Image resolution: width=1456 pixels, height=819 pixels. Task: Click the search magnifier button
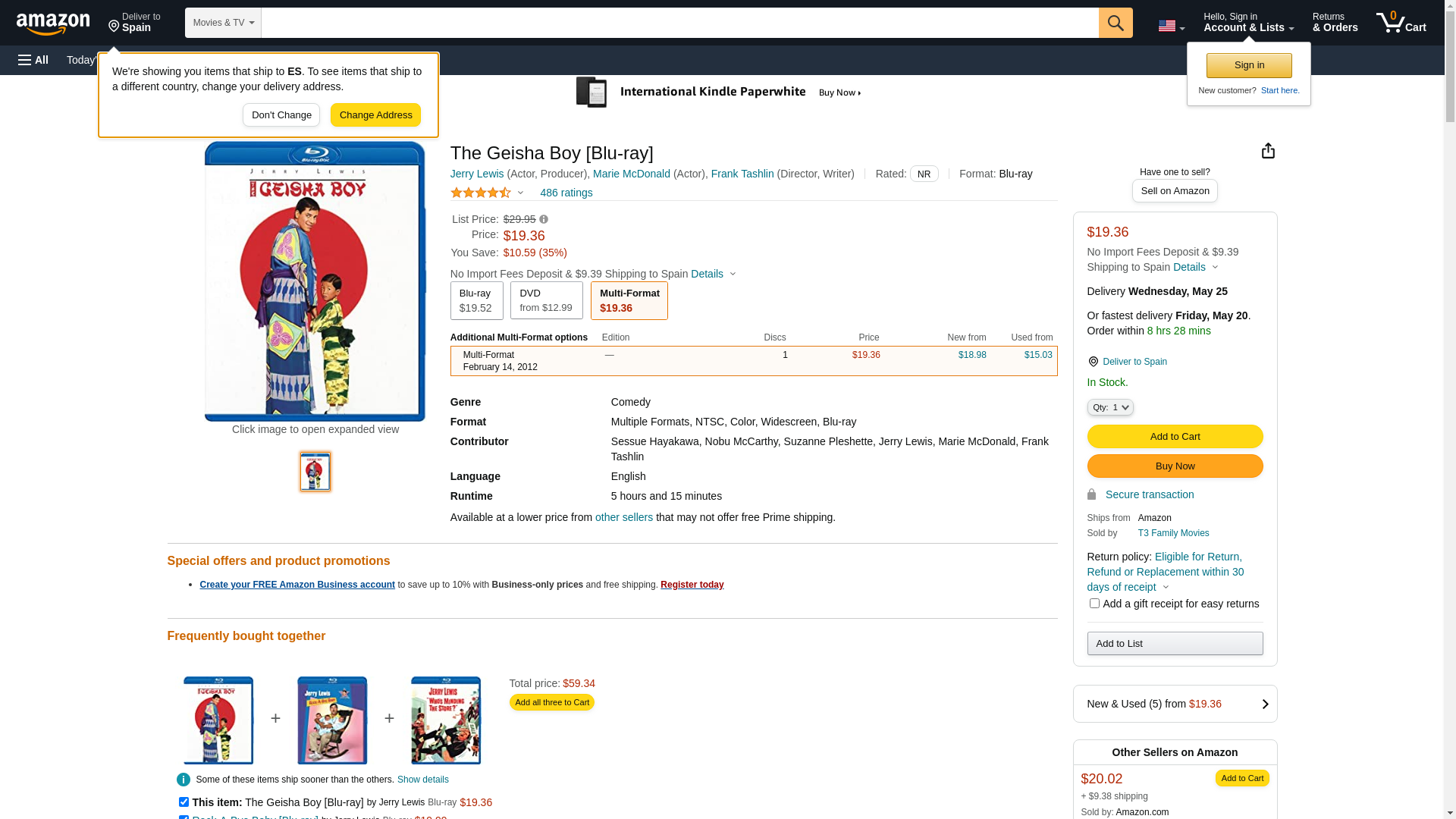(1115, 23)
